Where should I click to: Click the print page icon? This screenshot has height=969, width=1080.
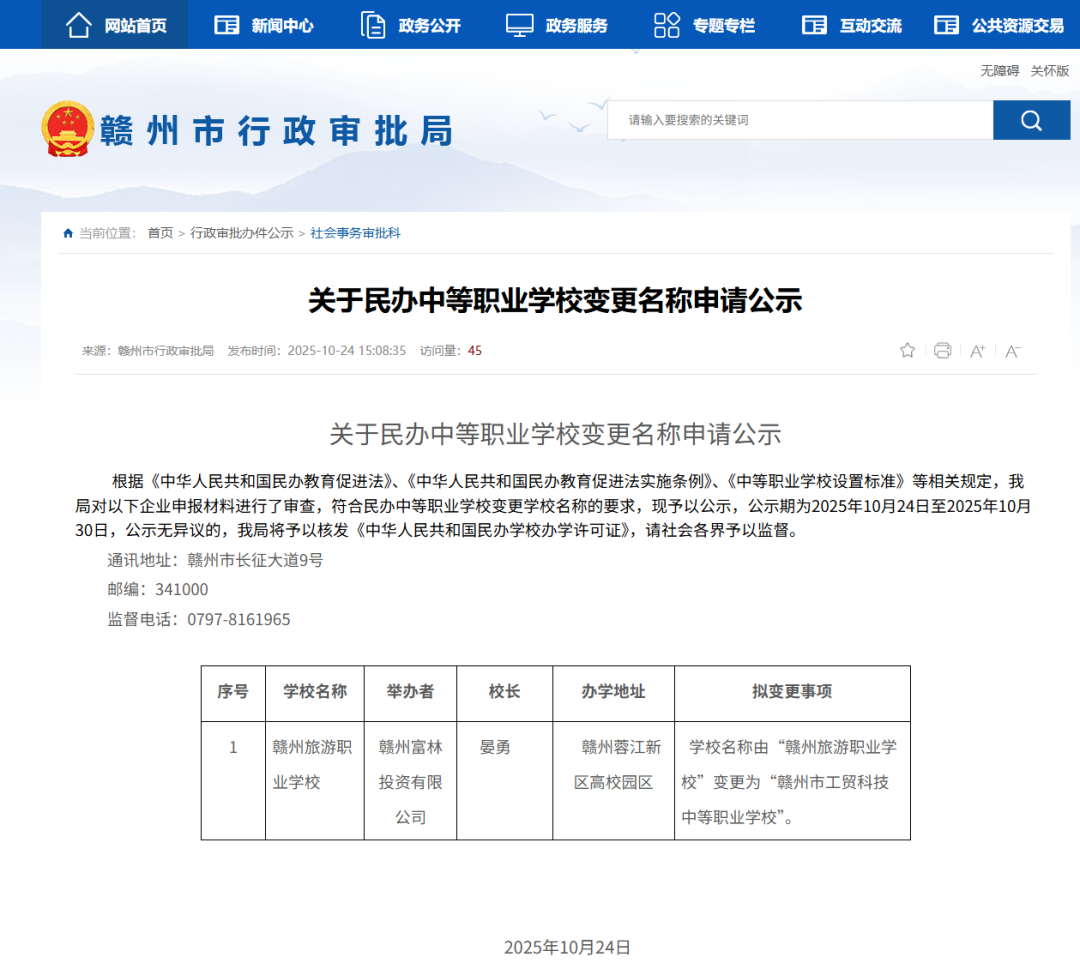pyautogui.click(x=942, y=351)
